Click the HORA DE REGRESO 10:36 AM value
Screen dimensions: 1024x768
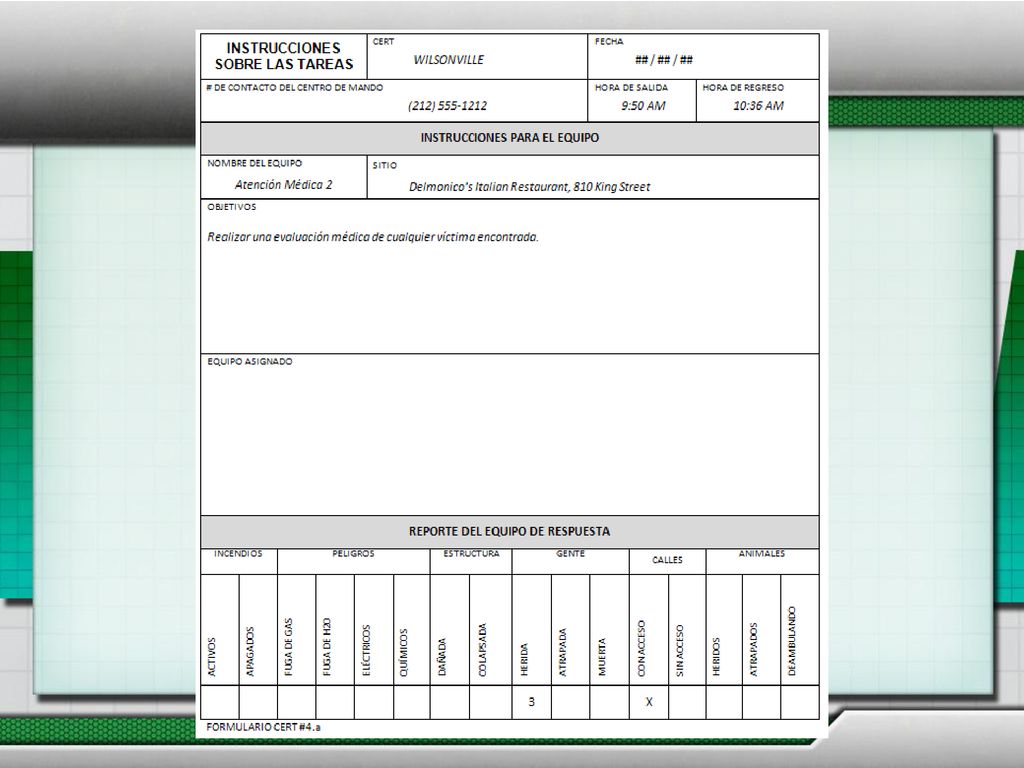click(758, 105)
